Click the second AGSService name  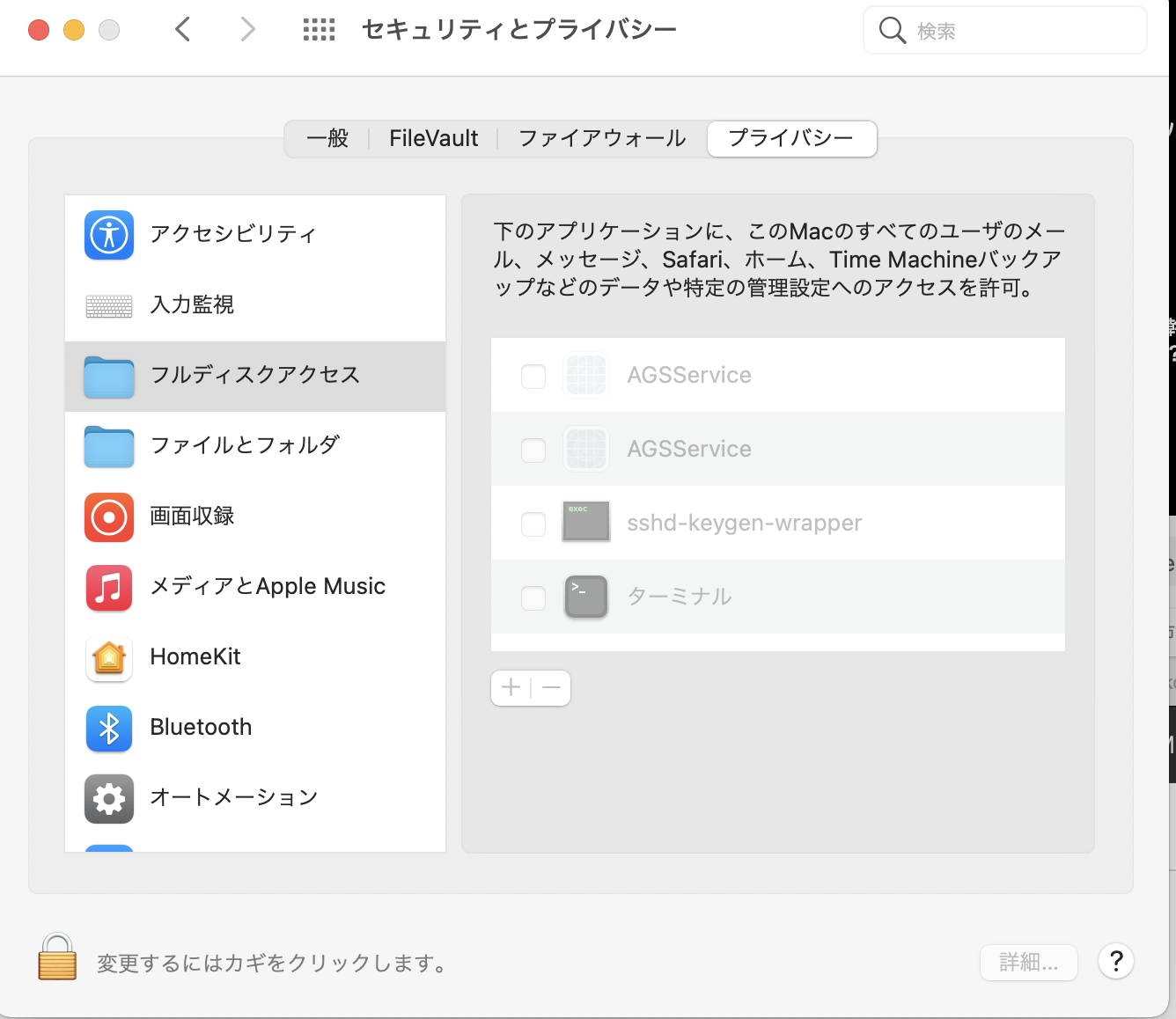(x=689, y=450)
